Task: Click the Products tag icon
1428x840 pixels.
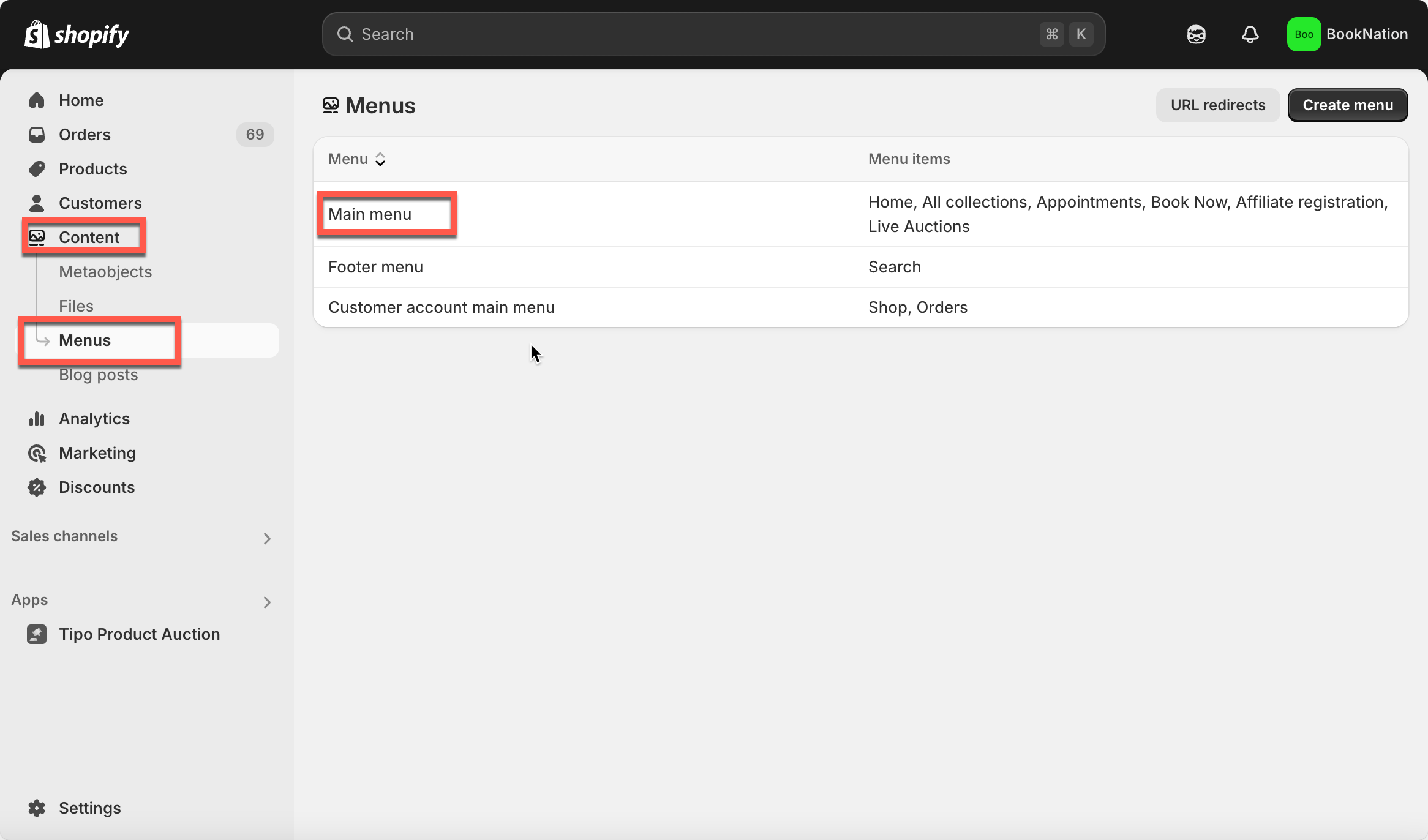Action: point(37,169)
